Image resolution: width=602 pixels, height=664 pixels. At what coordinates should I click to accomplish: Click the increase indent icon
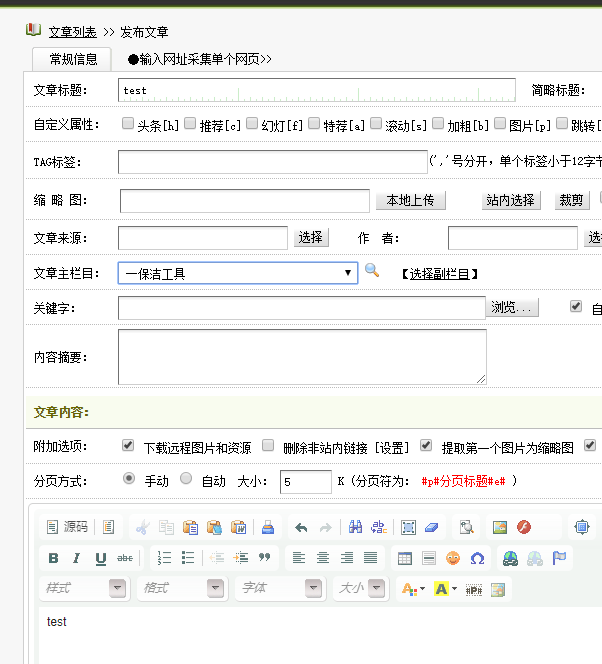[x=241, y=558]
